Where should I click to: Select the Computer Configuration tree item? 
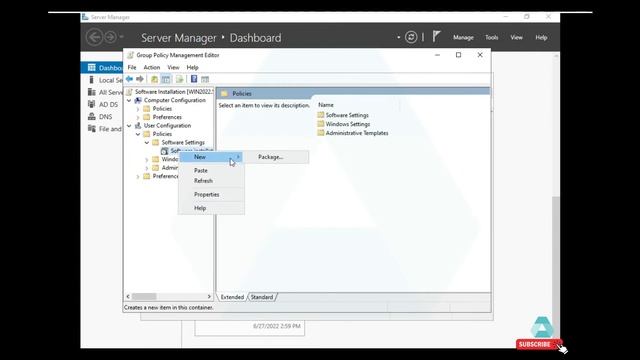pos(175,100)
